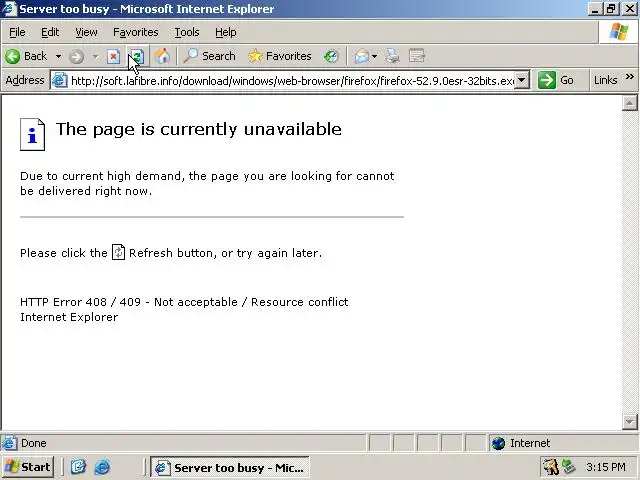Go to the Home page icon

point(162,56)
